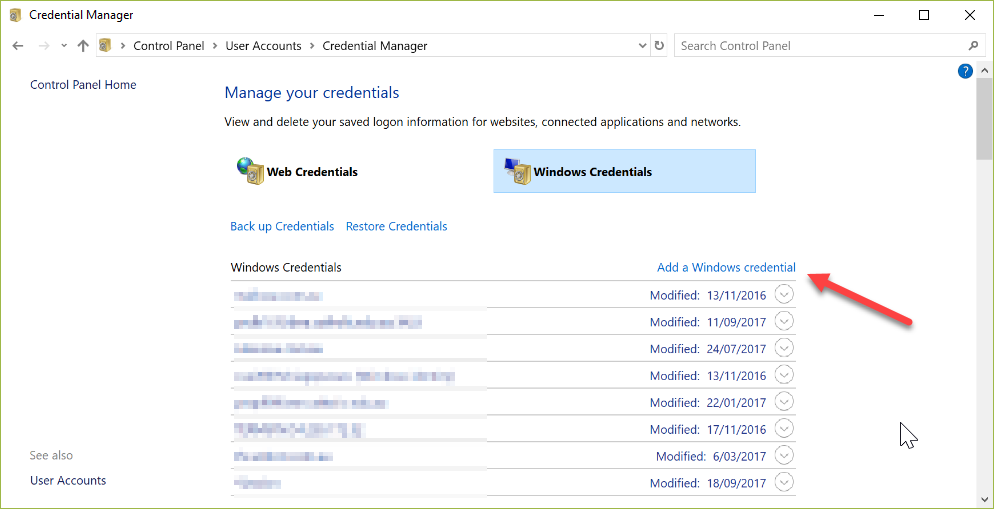
Task: Expand credential modified 6/03/2017
Action: click(784, 455)
